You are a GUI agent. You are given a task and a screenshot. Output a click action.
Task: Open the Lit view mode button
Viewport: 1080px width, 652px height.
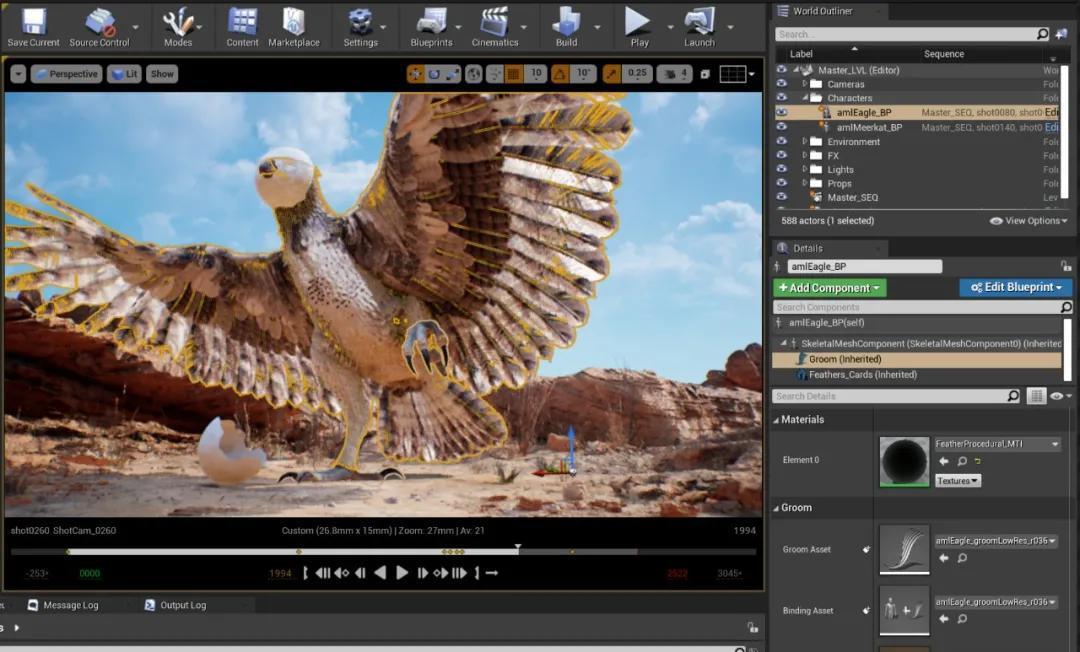tap(124, 74)
